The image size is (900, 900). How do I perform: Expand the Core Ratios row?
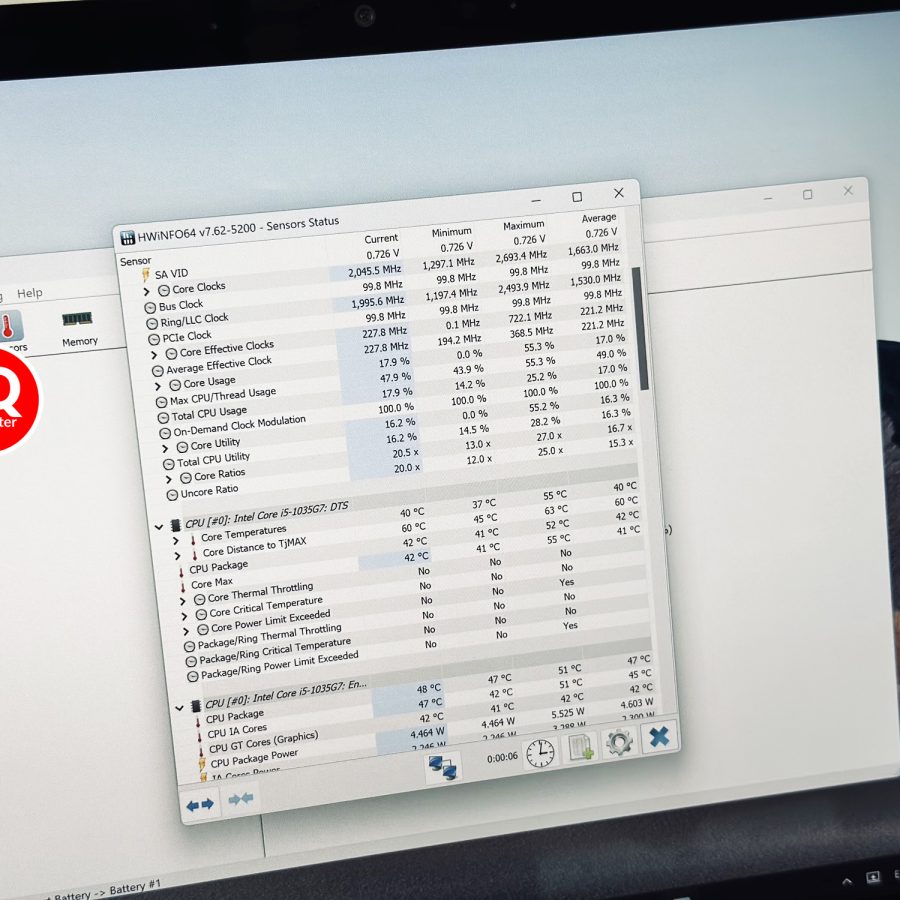click(x=168, y=479)
